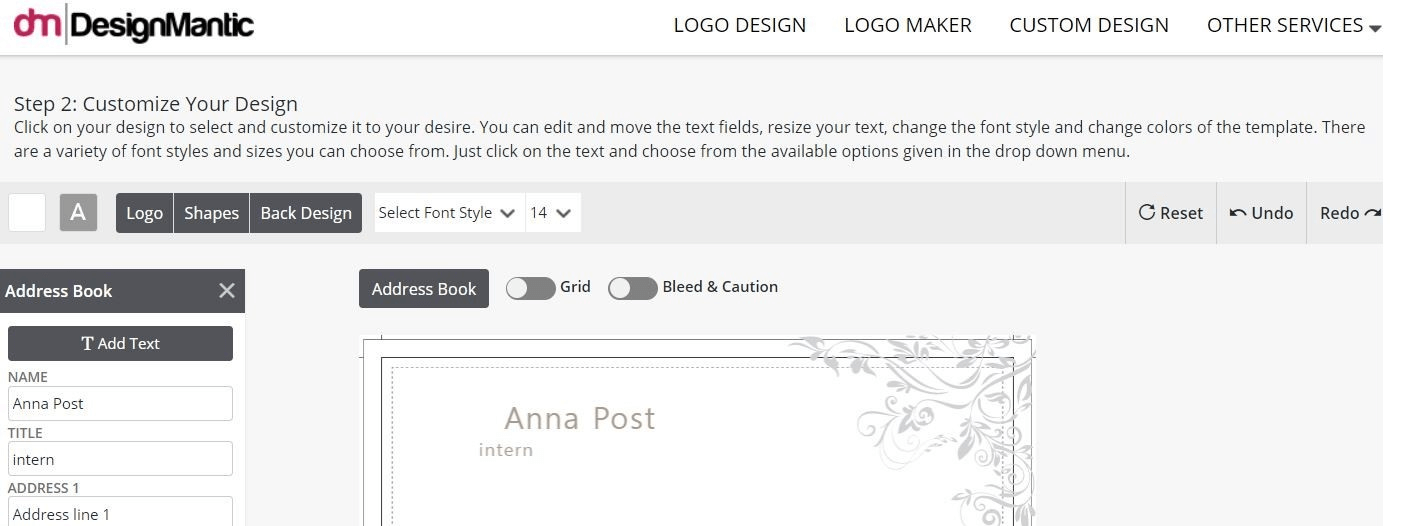Click the Shapes button
This screenshot has width=1421, height=526.
click(x=211, y=213)
